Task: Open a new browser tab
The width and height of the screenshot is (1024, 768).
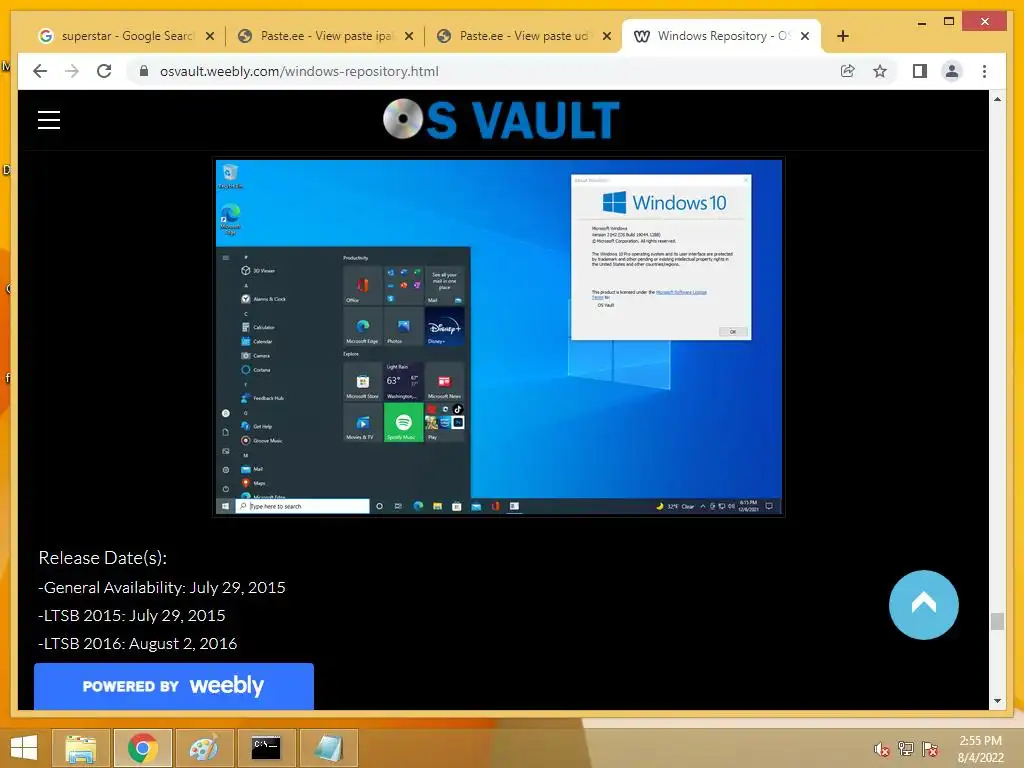Action: click(x=842, y=36)
